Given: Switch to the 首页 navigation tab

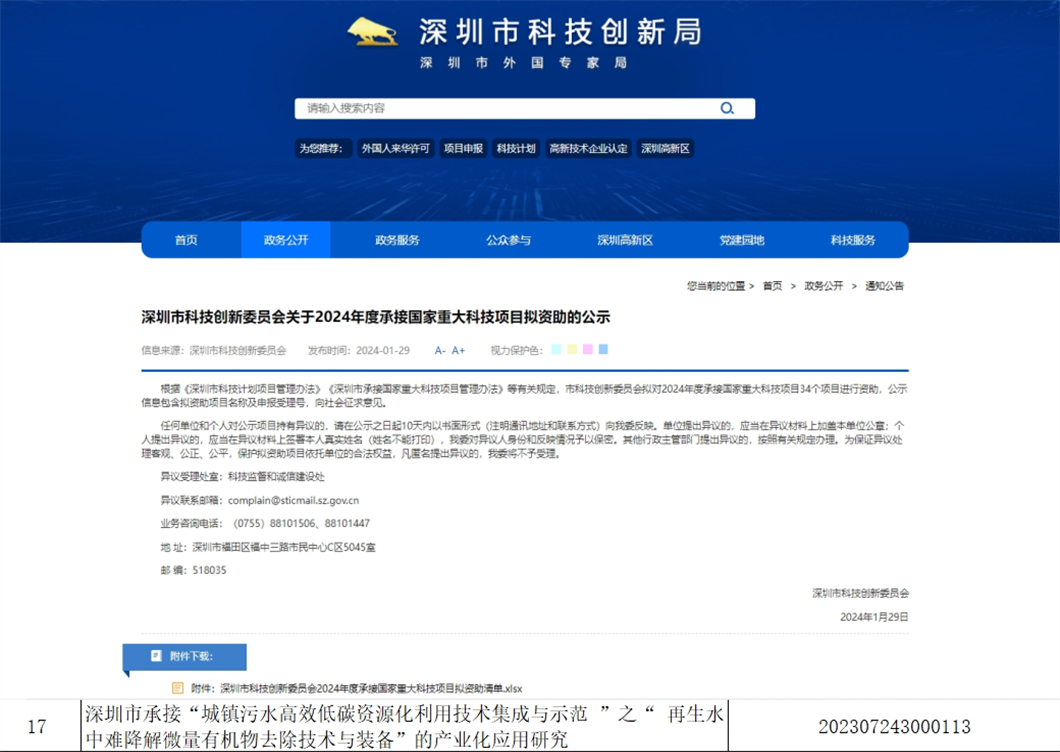Looking at the screenshot, I should pos(187,240).
